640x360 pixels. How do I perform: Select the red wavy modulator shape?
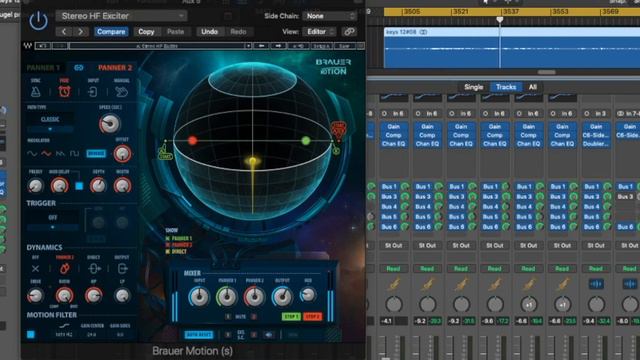46,153
